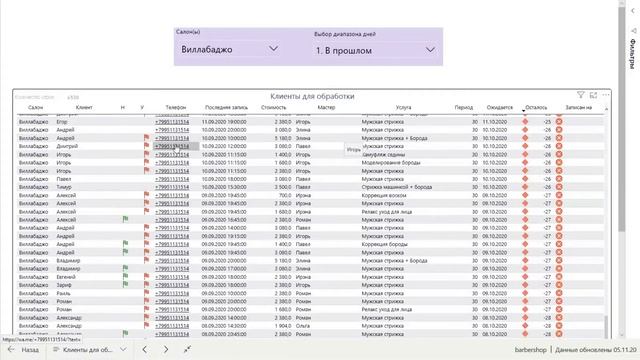Click the red diamond in Тимур's row
Screen dimensions: 640x360
[525, 187]
